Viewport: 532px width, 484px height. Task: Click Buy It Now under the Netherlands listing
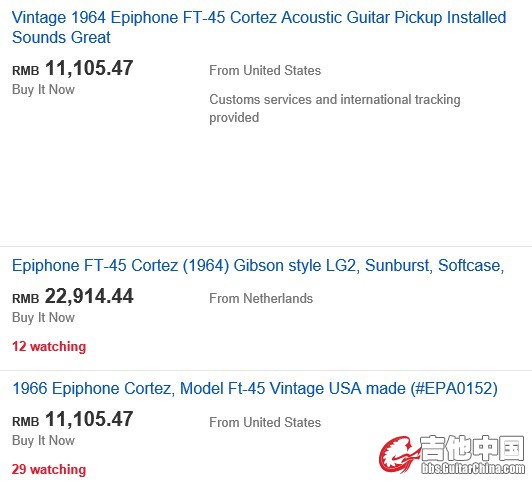pos(43,317)
